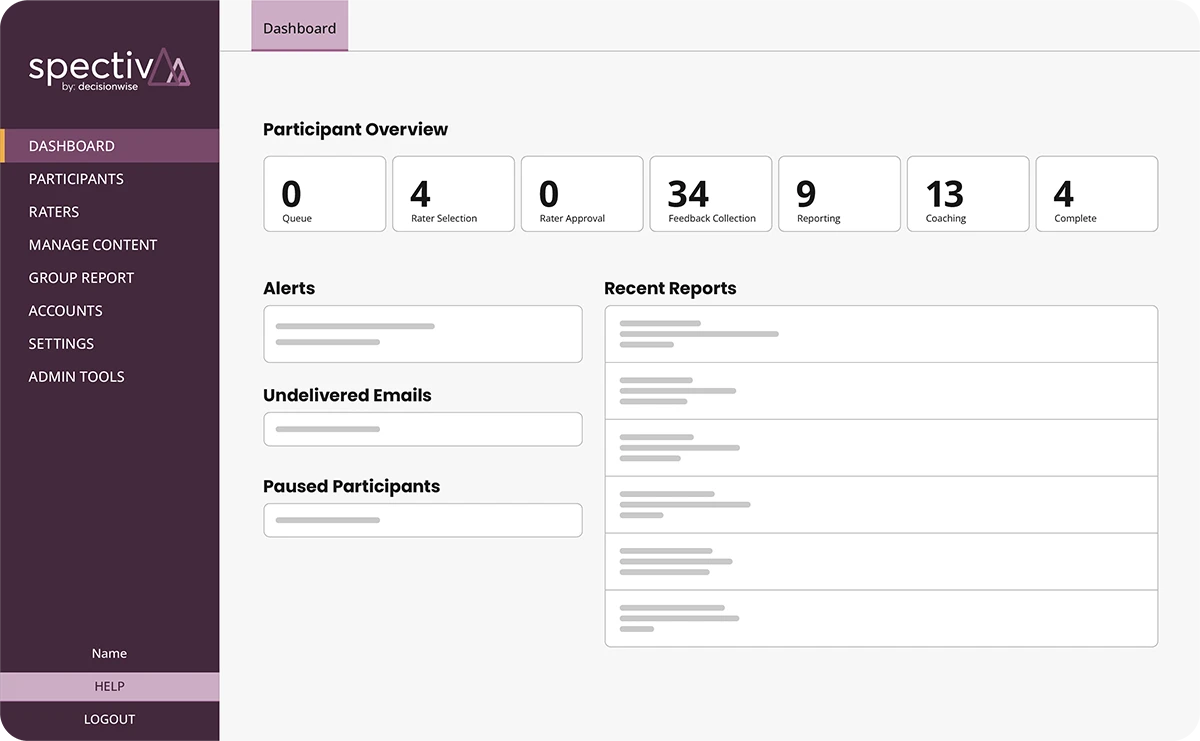Open the Rater Selection card
The image size is (1200, 741).
[454, 194]
